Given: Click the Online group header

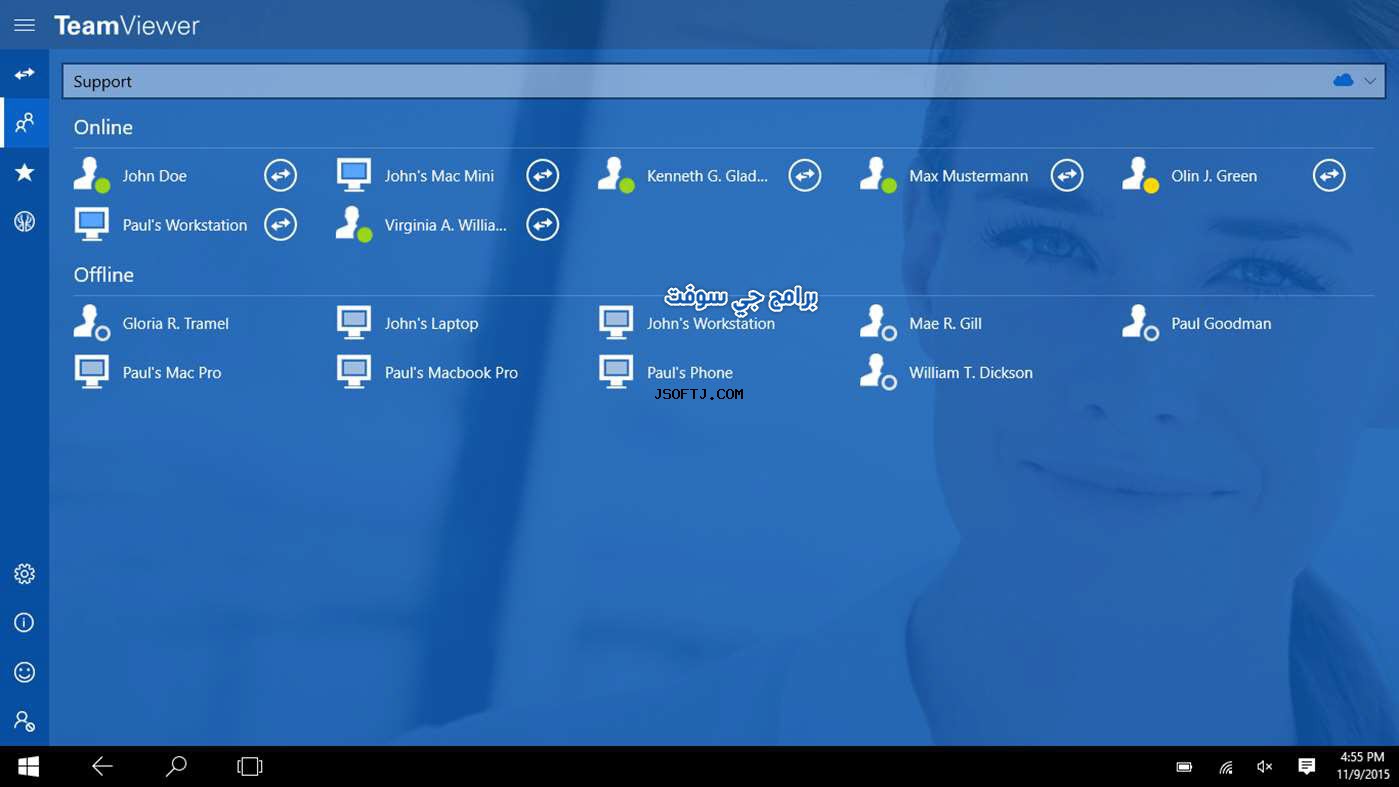Looking at the screenshot, I should (103, 127).
